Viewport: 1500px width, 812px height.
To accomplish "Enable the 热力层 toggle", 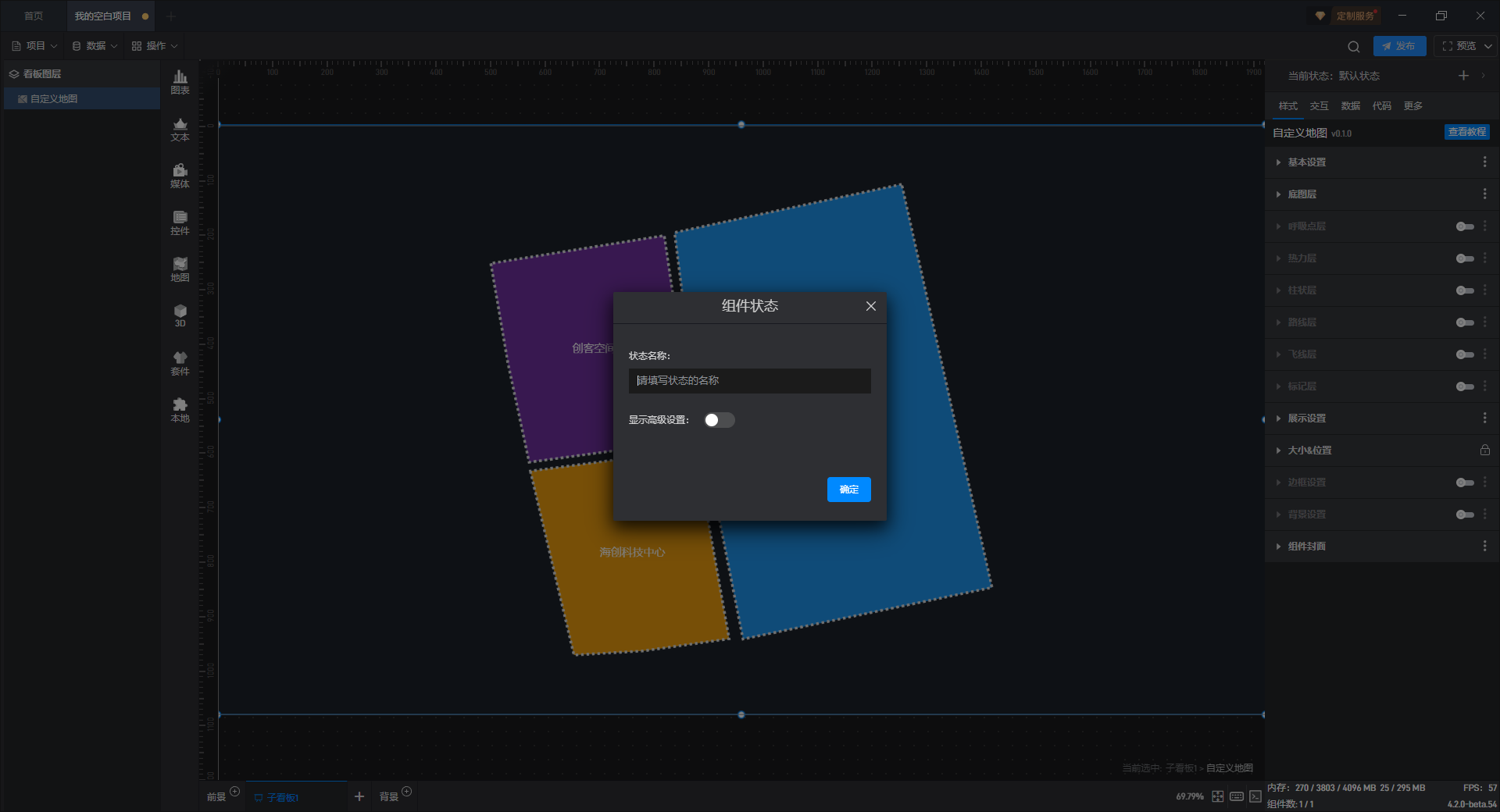I will (1465, 258).
